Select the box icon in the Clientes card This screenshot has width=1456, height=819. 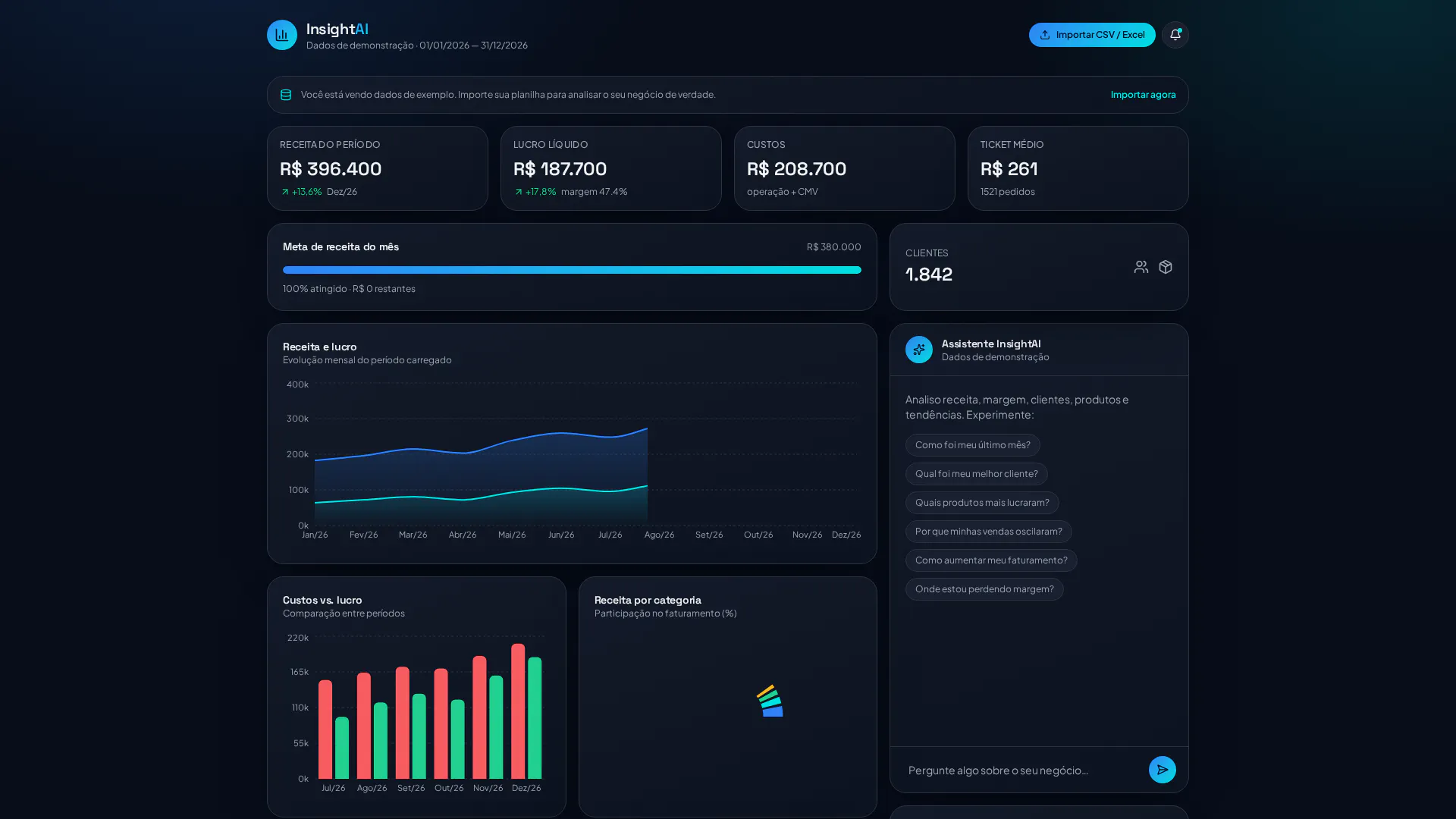(1166, 267)
